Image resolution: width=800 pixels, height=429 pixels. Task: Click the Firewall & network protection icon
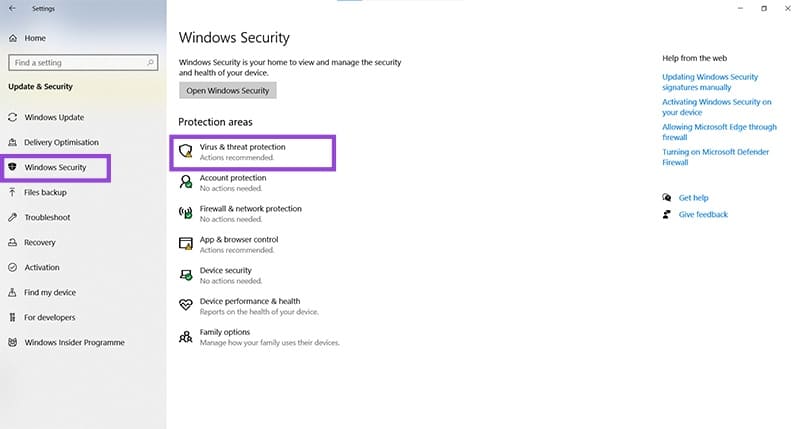[186, 213]
